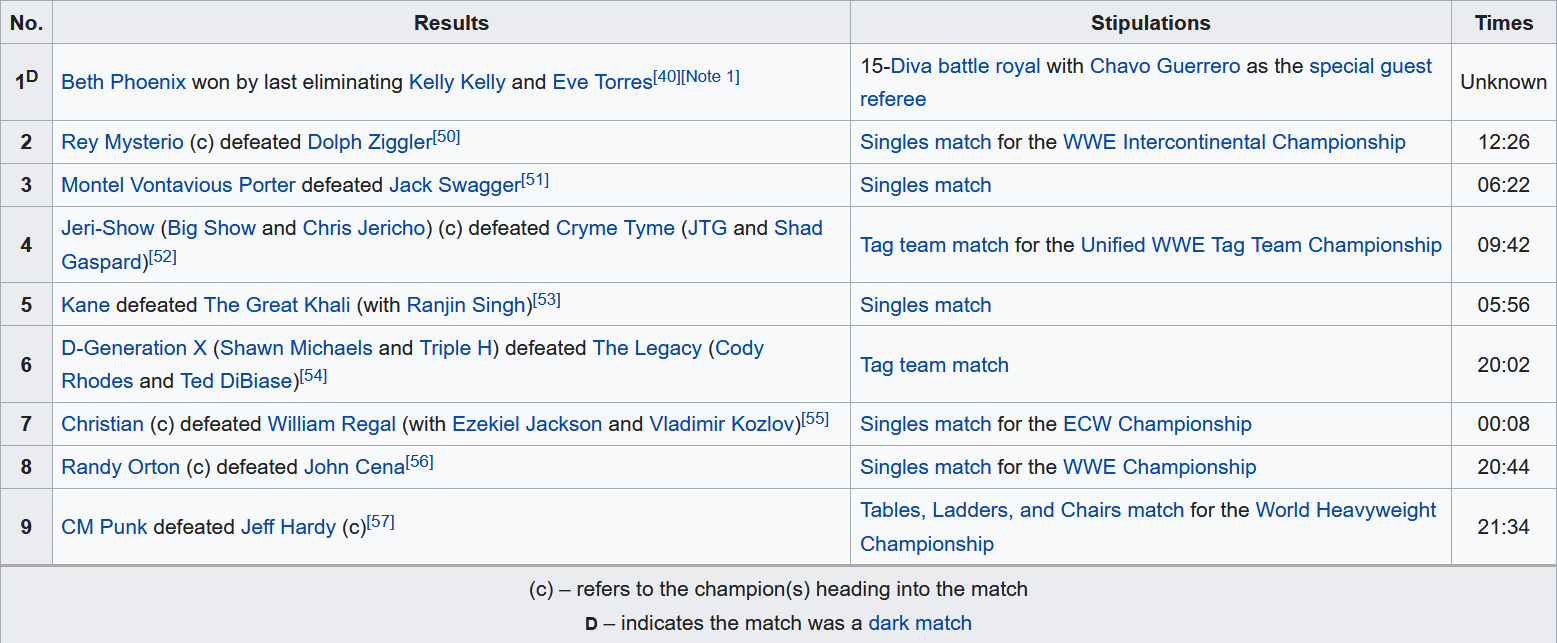1557x643 pixels.
Task: Open the CM Punk link
Action: 104,527
